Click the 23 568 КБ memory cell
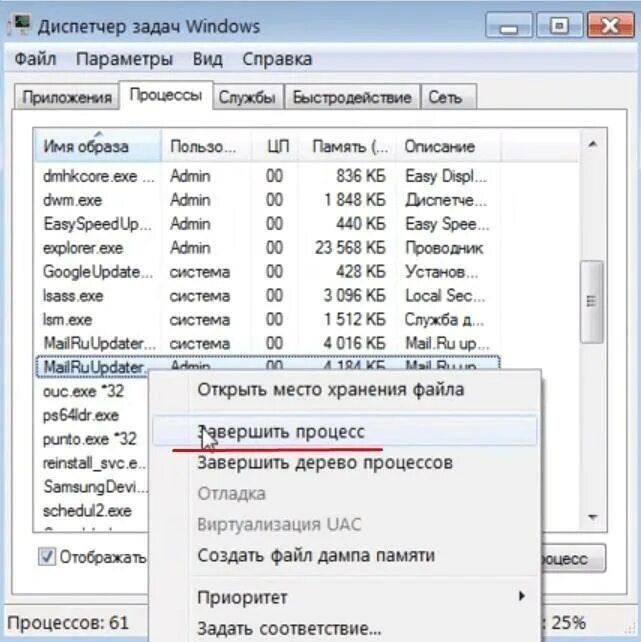Image resolution: width=641 pixels, height=642 pixels. (x=350, y=248)
